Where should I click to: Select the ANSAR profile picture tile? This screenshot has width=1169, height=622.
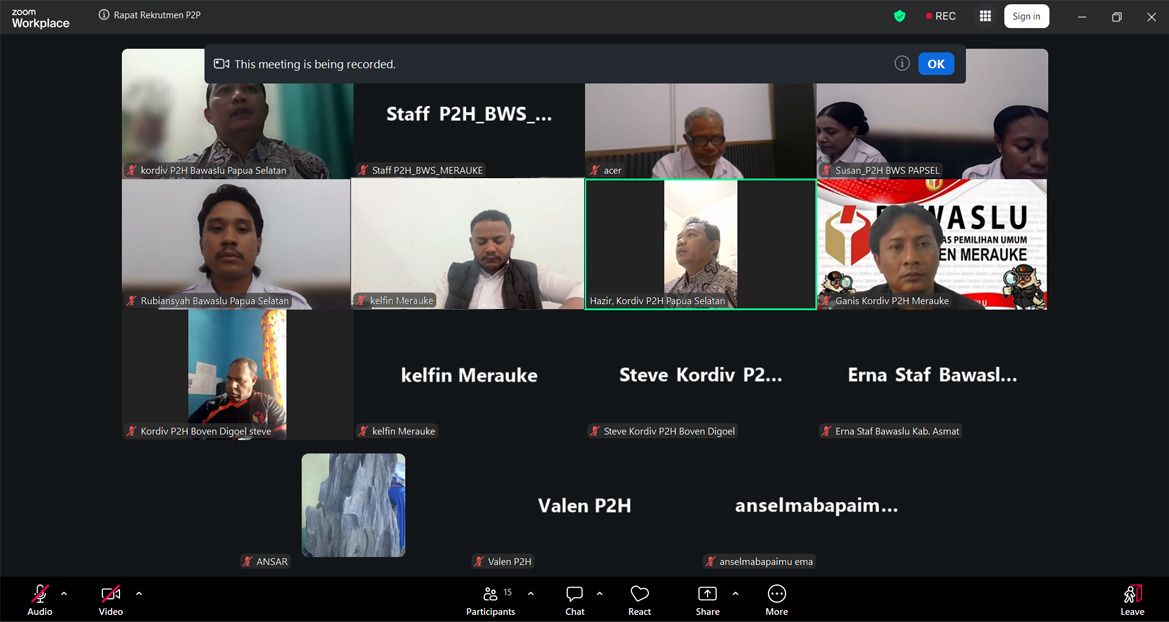pyautogui.click(x=353, y=505)
